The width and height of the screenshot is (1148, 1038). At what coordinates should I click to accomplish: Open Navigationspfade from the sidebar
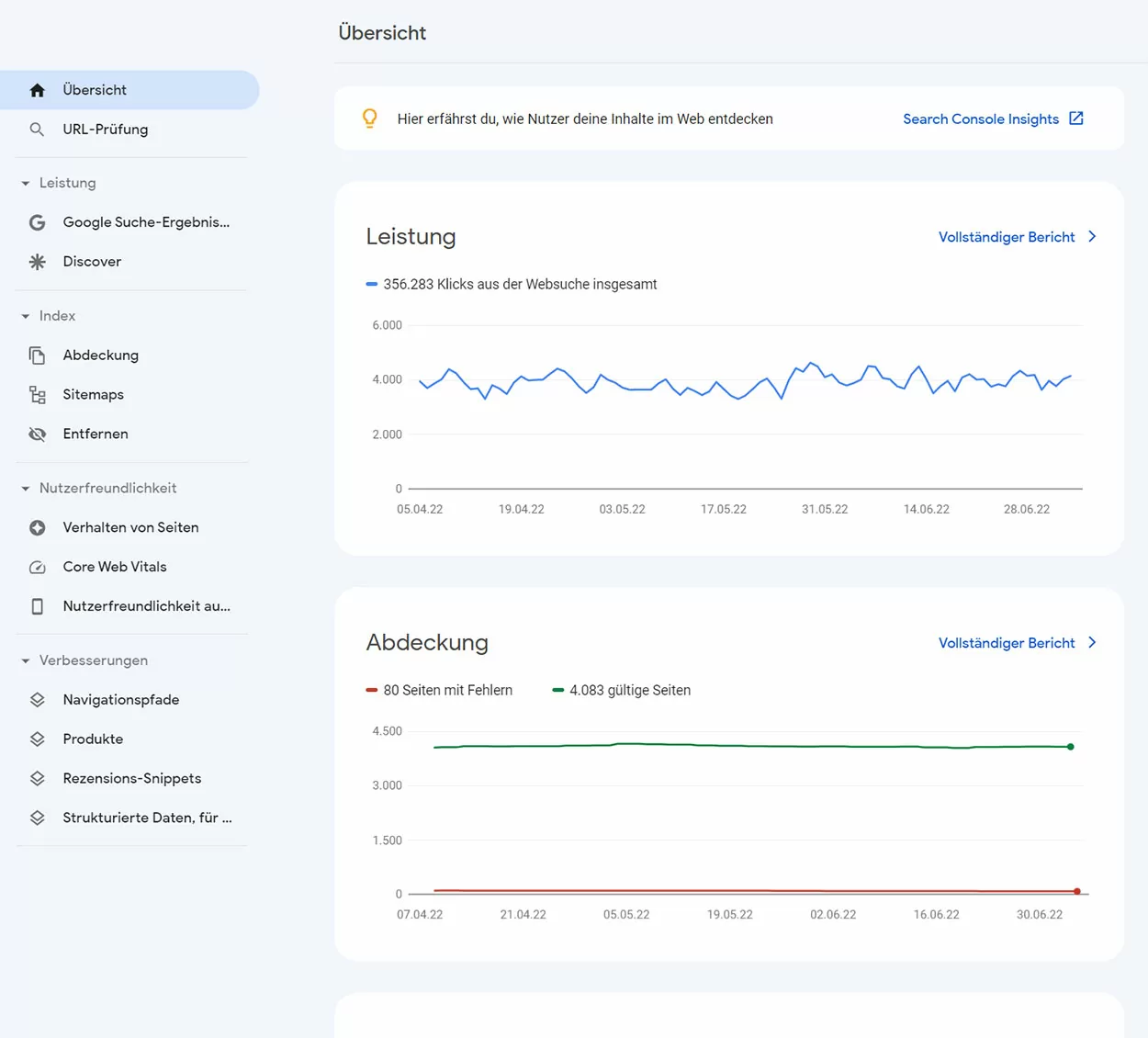[x=120, y=699]
